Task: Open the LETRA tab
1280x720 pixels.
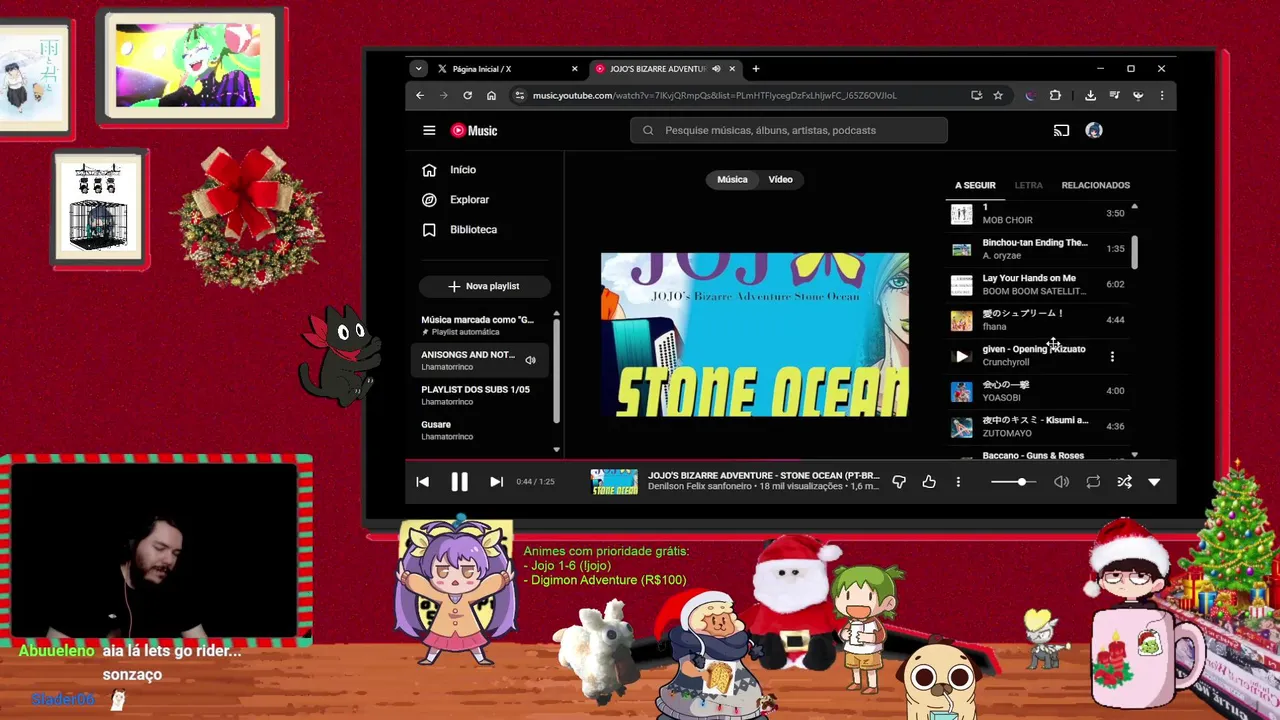Action: click(1028, 185)
